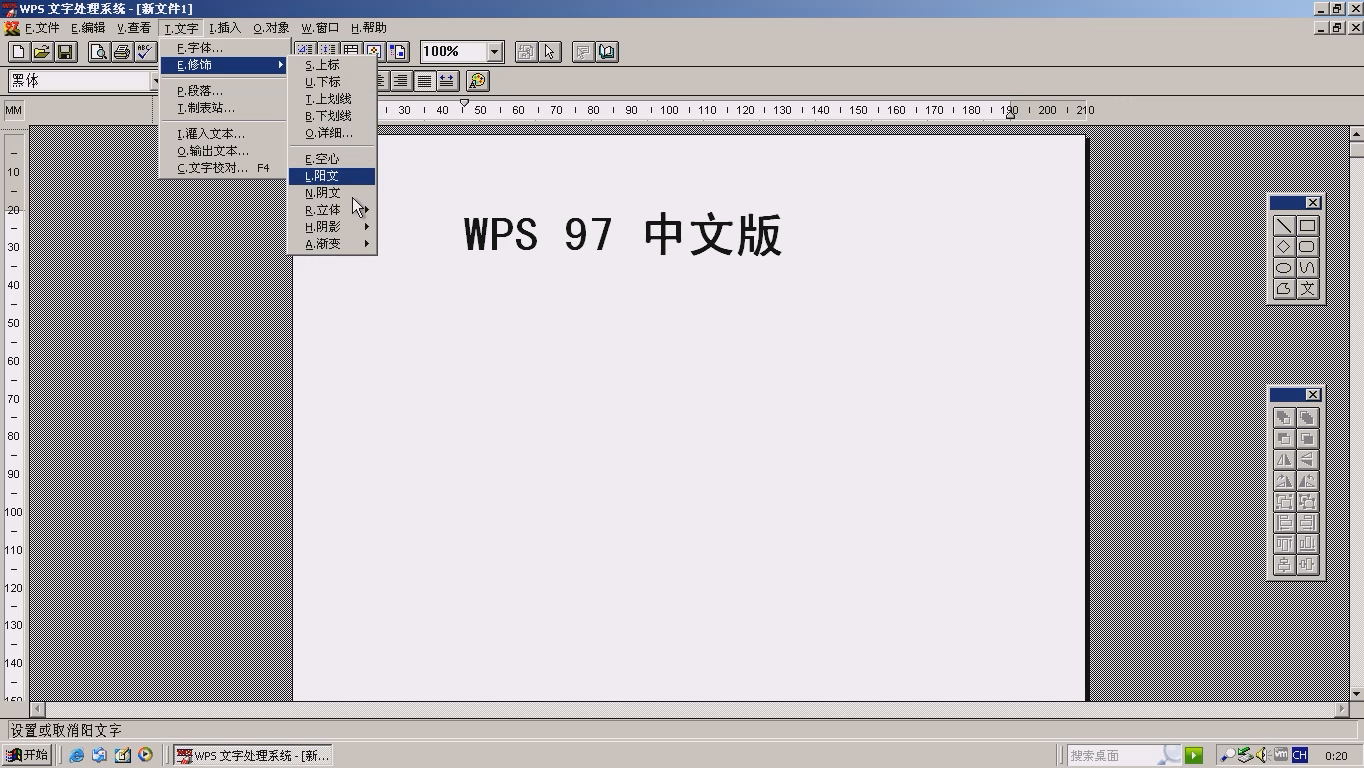This screenshot has width=1364, height=768.
Task: Choose 段落... paragraph settings
Action: pyautogui.click(x=224, y=91)
